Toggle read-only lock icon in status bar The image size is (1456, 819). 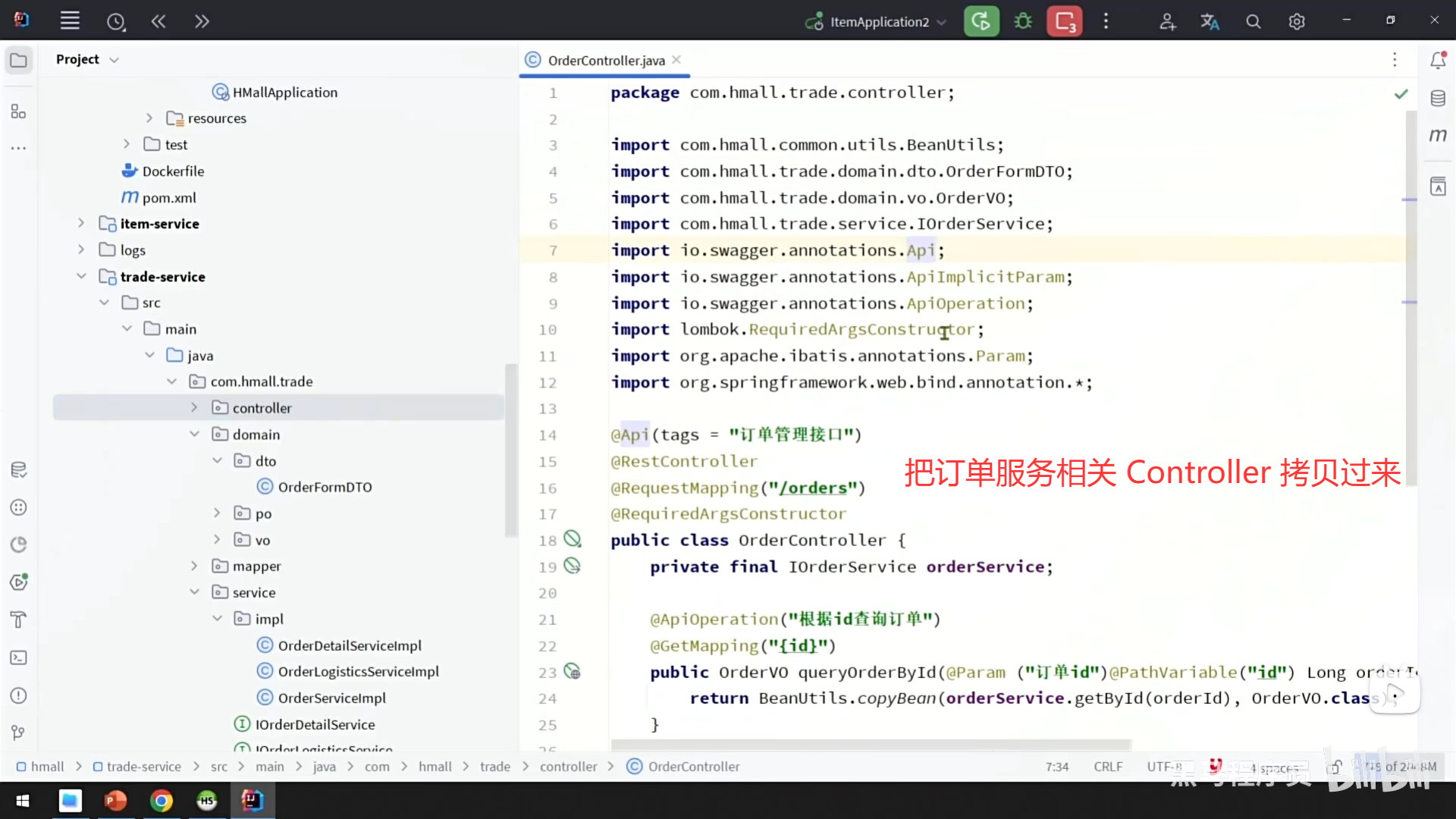coord(1335,767)
